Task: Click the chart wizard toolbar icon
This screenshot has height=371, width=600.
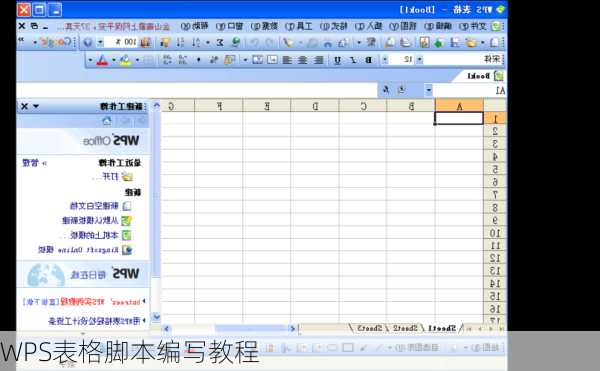Action: click(145, 42)
